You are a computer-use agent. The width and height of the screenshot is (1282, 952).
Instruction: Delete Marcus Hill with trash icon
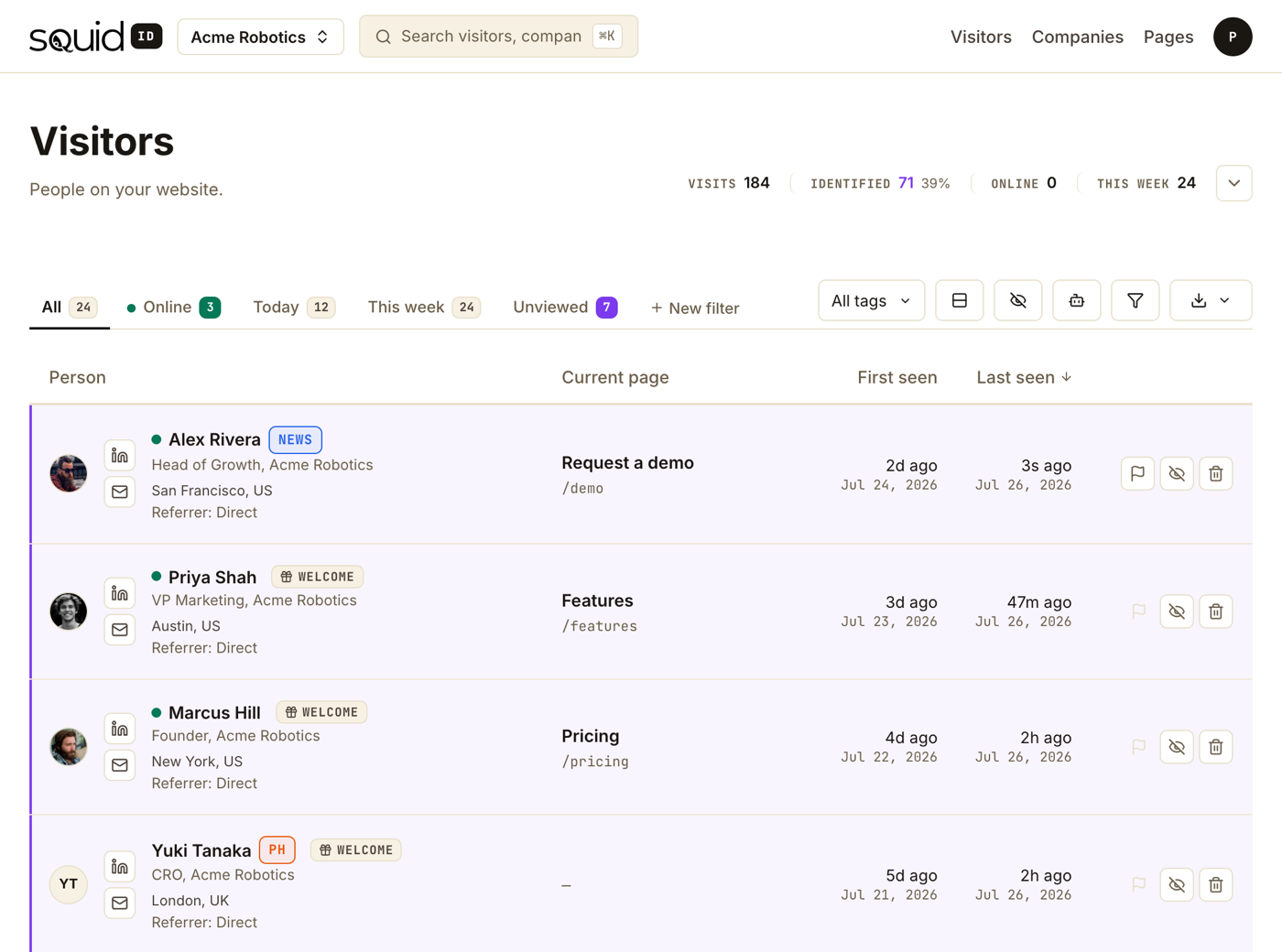(x=1216, y=746)
